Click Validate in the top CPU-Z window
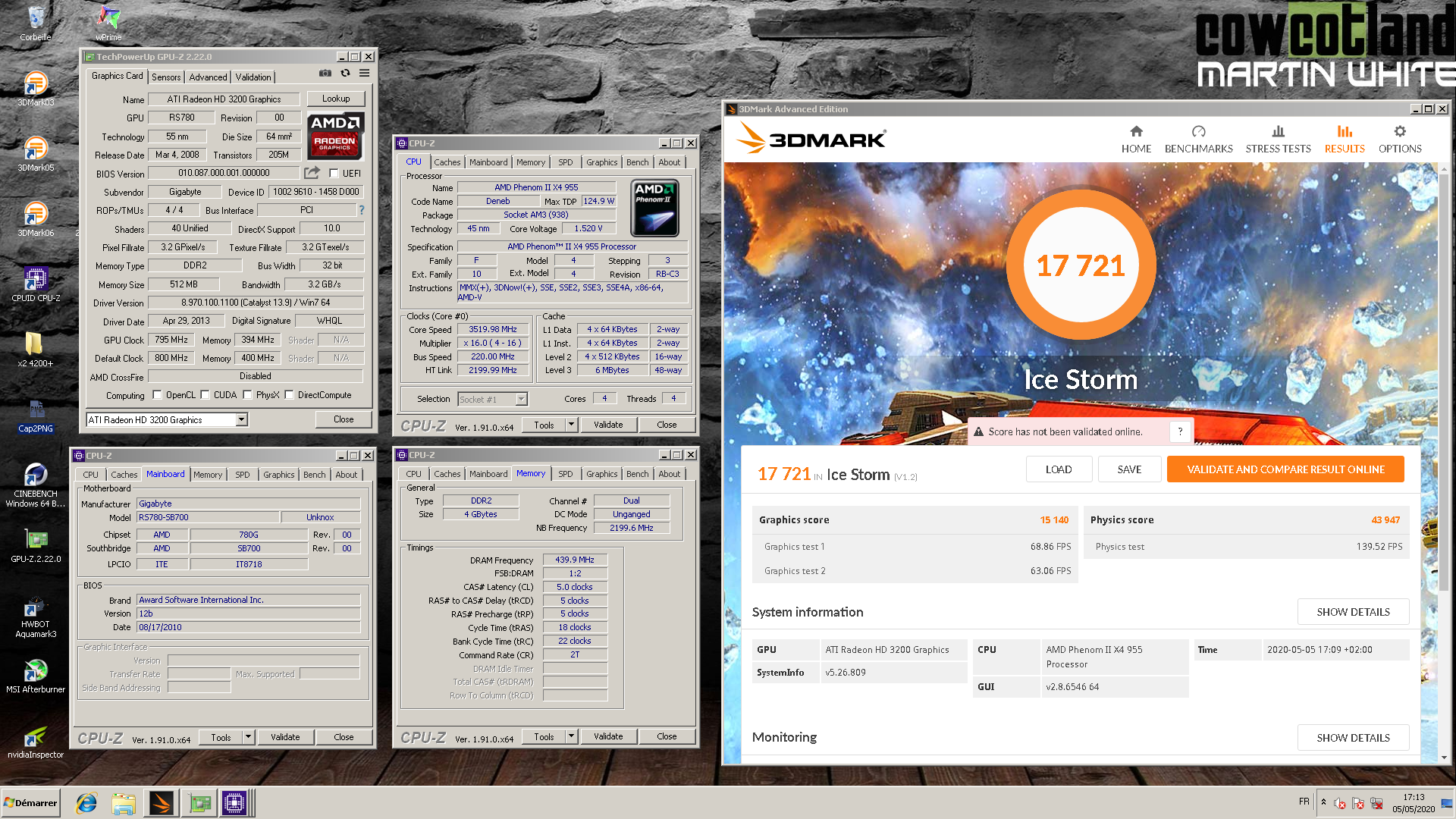The image size is (1456, 819). click(x=608, y=425)
